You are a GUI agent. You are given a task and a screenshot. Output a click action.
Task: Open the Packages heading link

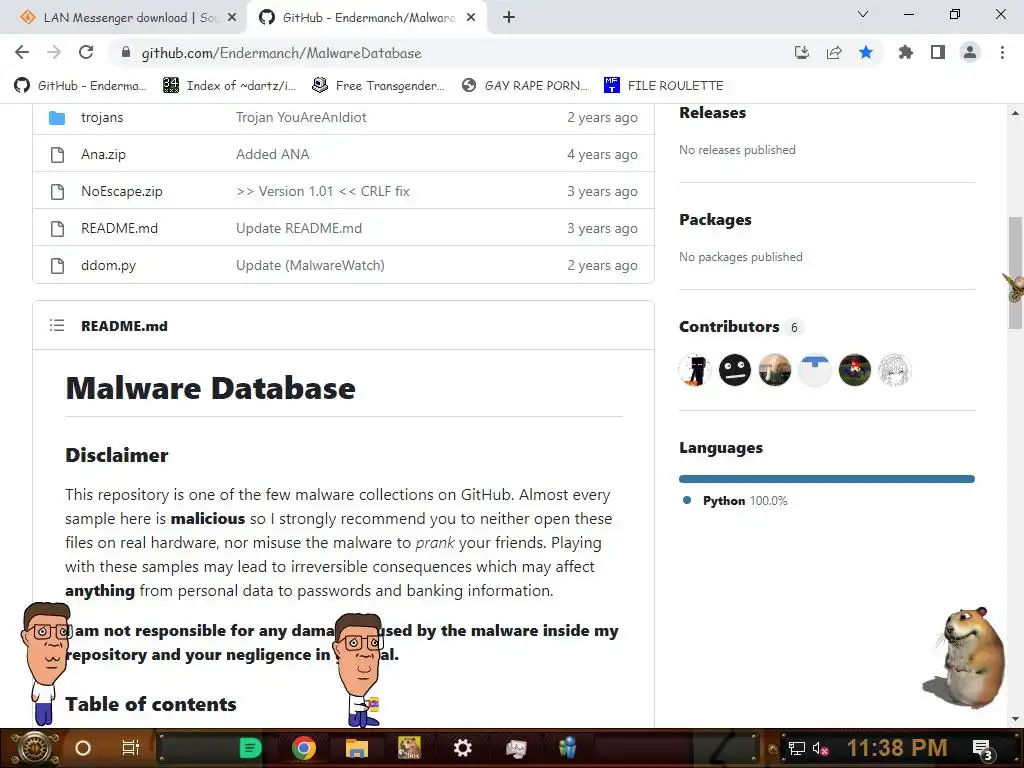(715, 220)
